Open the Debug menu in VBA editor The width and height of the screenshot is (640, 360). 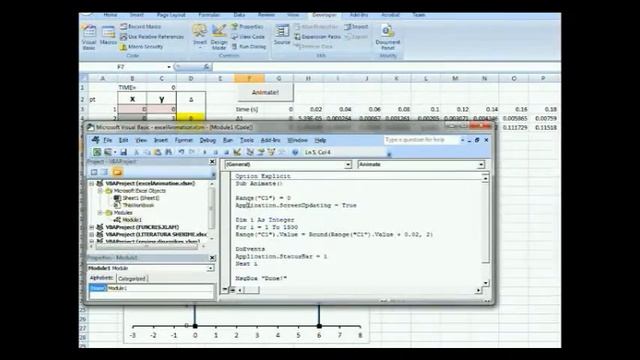click(x=207, y=140)
